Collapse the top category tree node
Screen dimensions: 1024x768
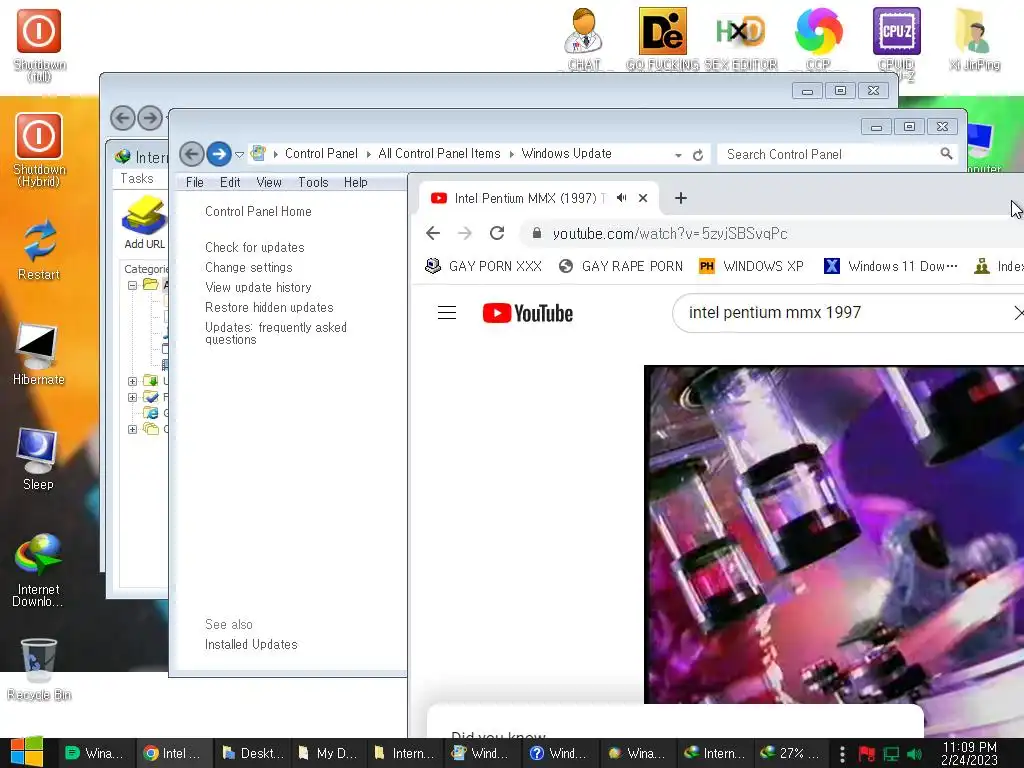pos(132,285)
